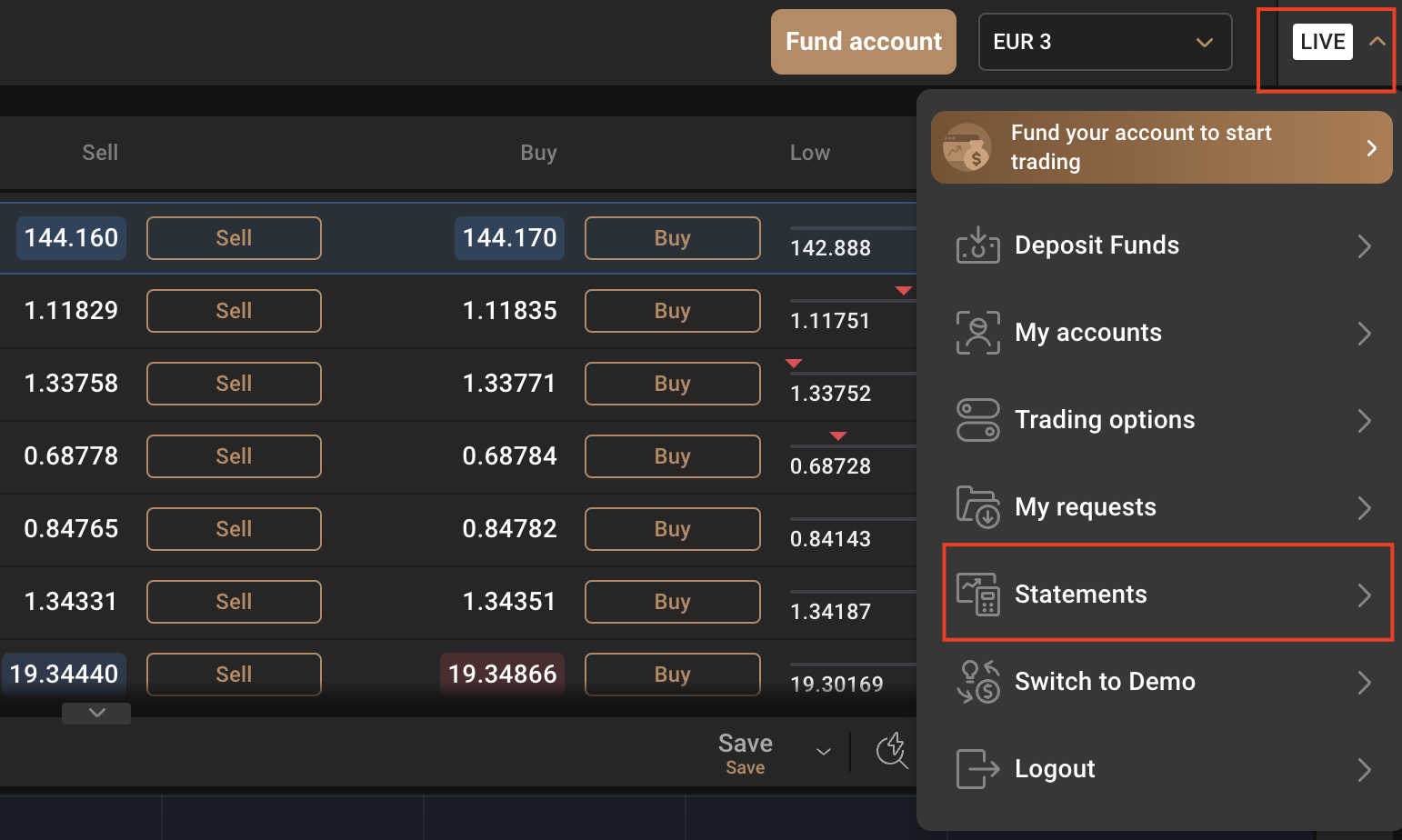
Task: Expand instrument list with down chevron
Action: [96, 714]
